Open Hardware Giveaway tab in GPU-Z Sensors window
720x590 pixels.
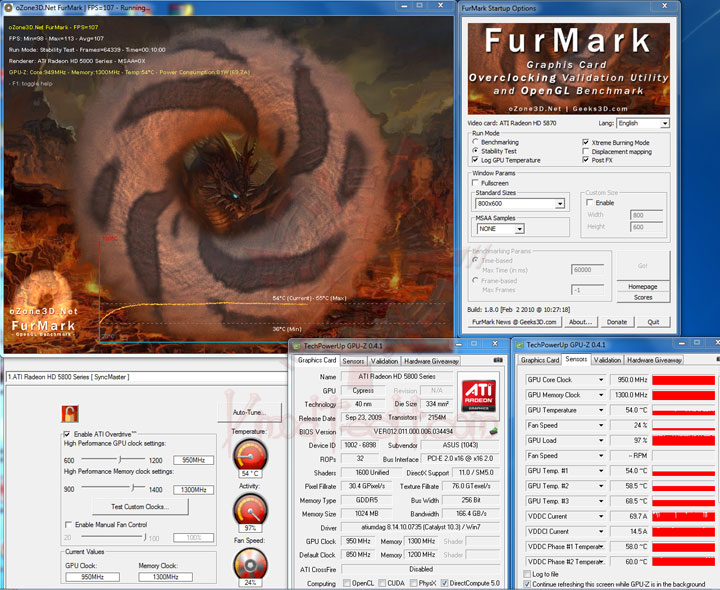tap(654, 360)
